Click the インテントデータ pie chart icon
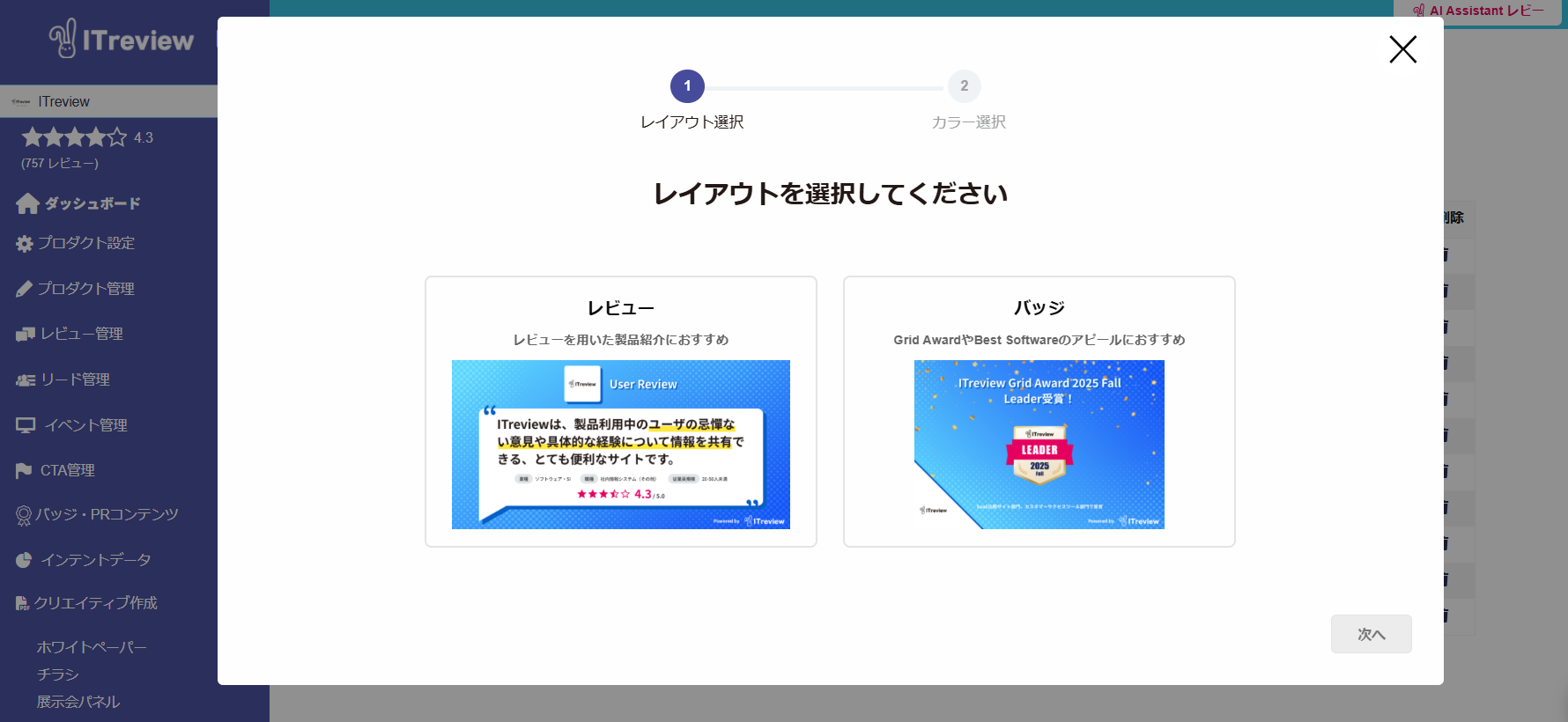This screenshot has width=1568, height=722. (x=24, y=560)
